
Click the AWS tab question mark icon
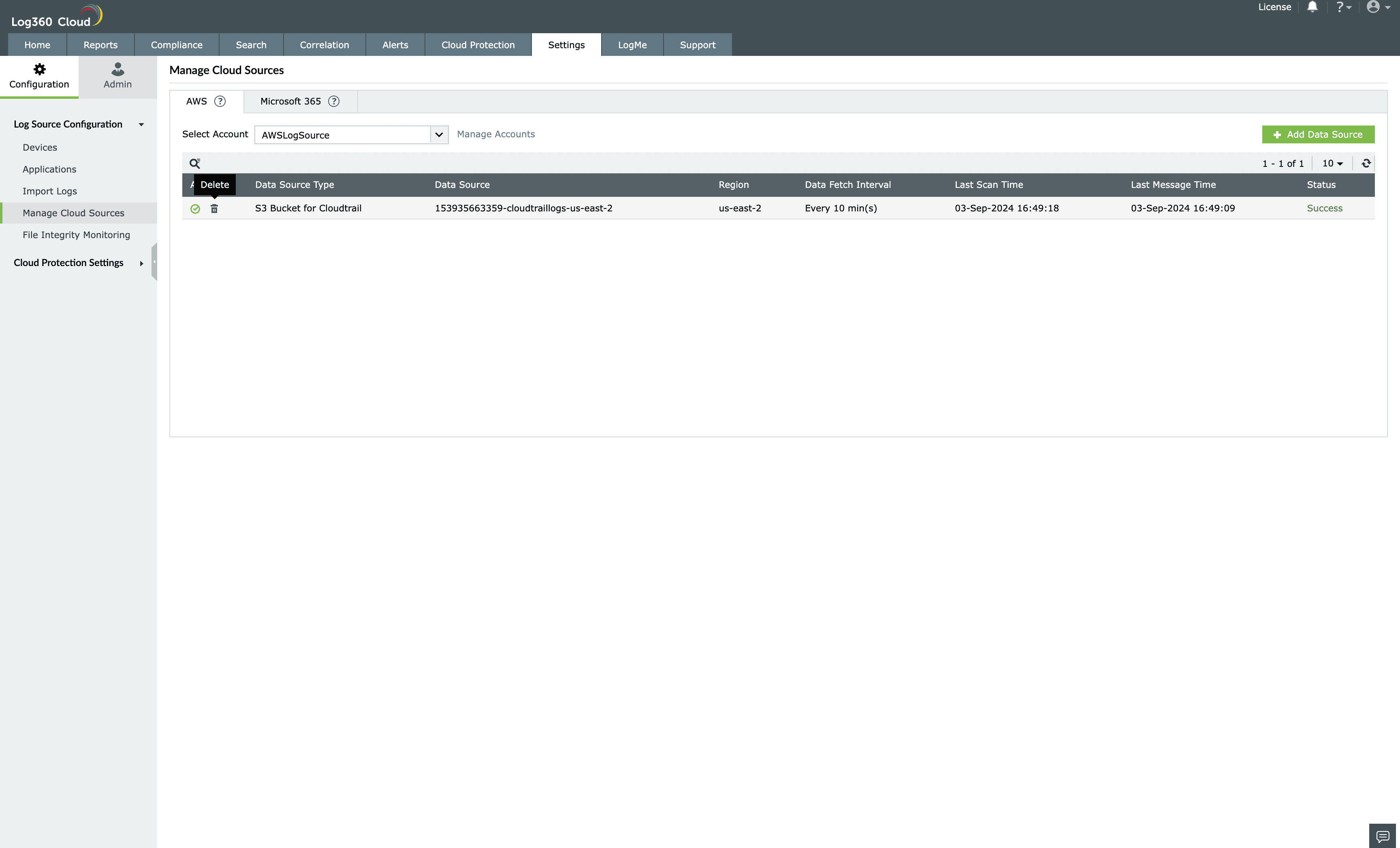pyautogui.click(x=220, y=101)
